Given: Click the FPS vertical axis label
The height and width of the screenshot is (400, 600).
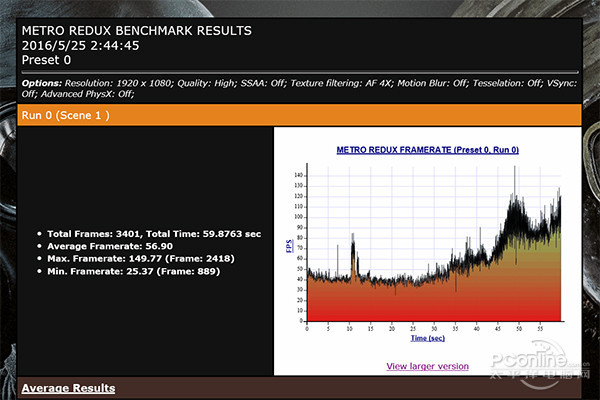Looking at the screenshot, I should [x=291, y=245].
